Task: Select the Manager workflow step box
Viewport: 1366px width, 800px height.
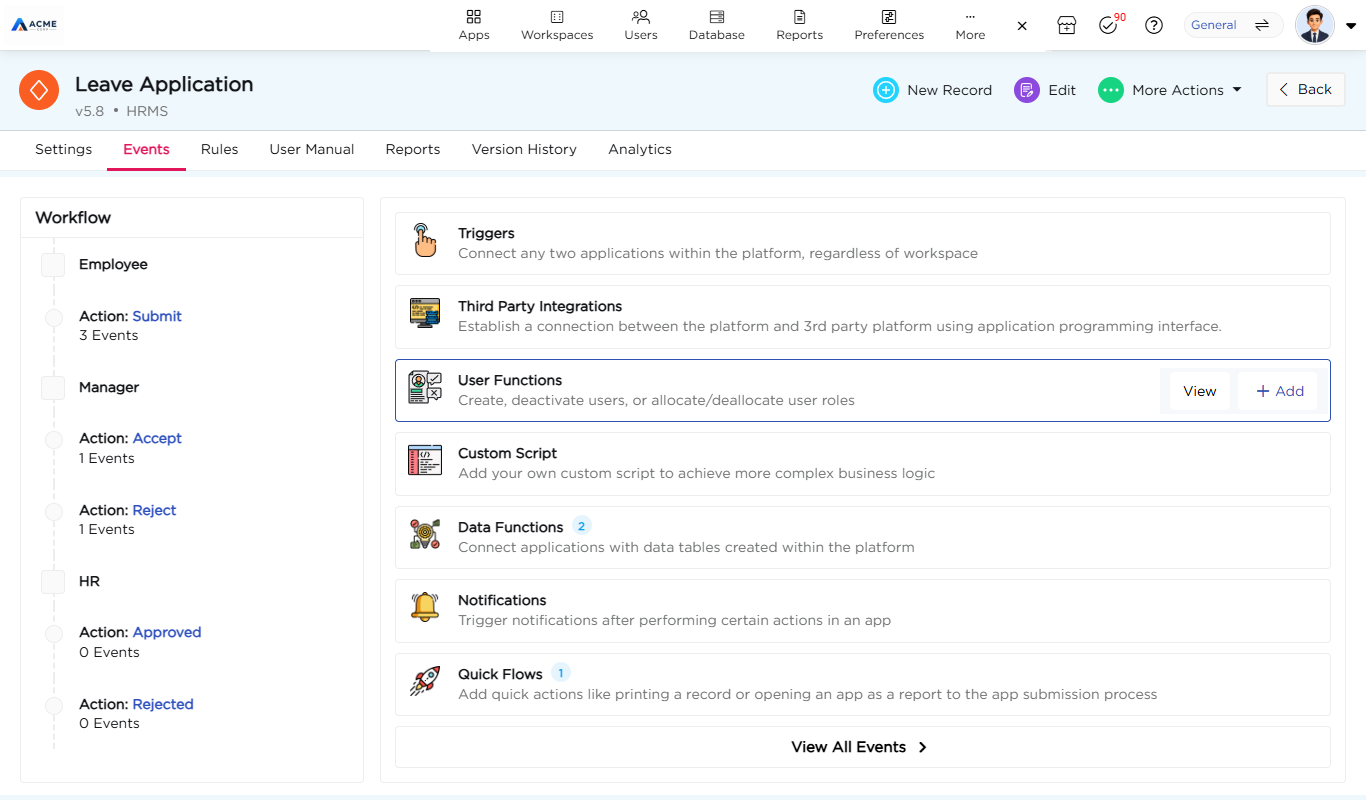Action: point(53,388)
